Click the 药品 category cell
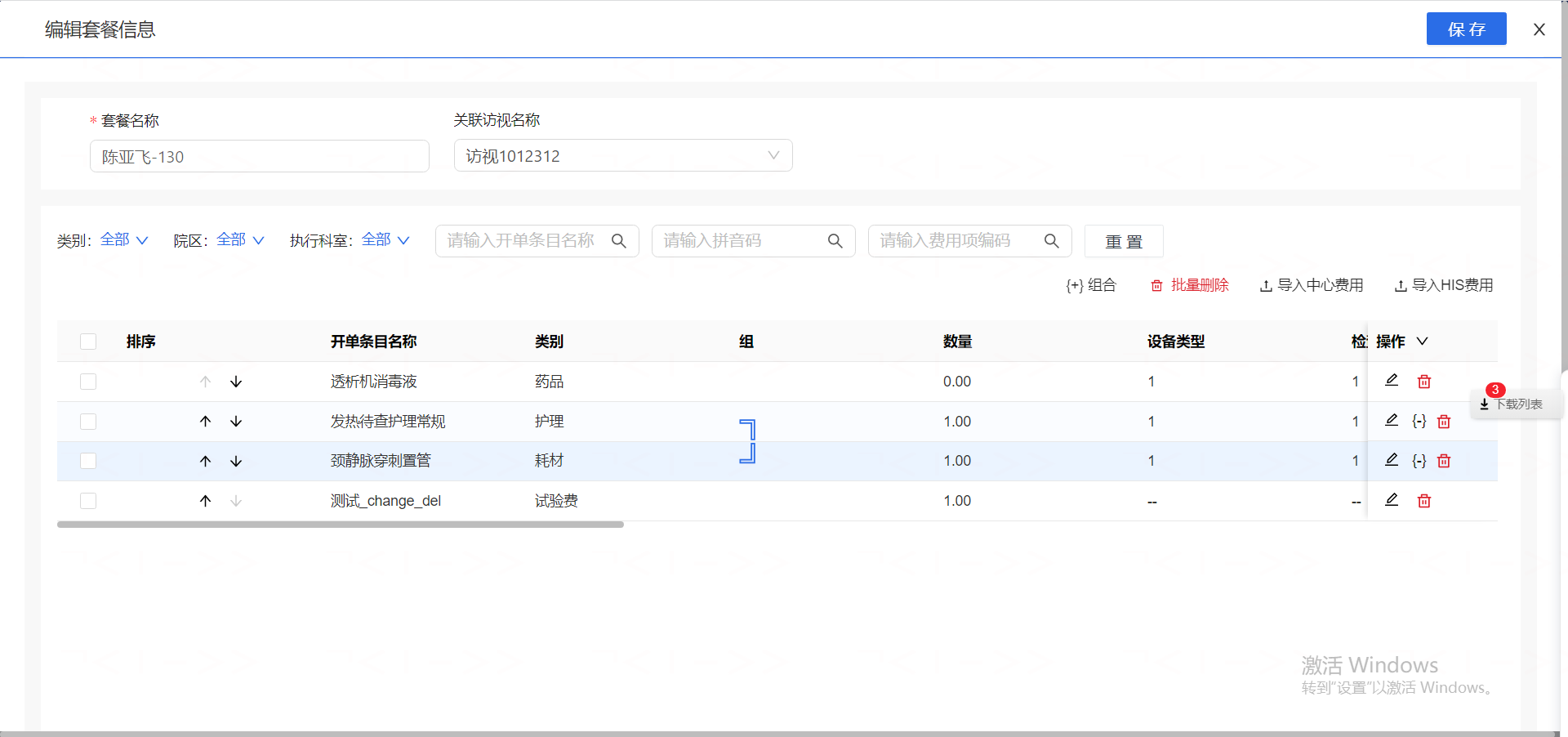The image size is (1568, 737). click(x=550, y=382)
